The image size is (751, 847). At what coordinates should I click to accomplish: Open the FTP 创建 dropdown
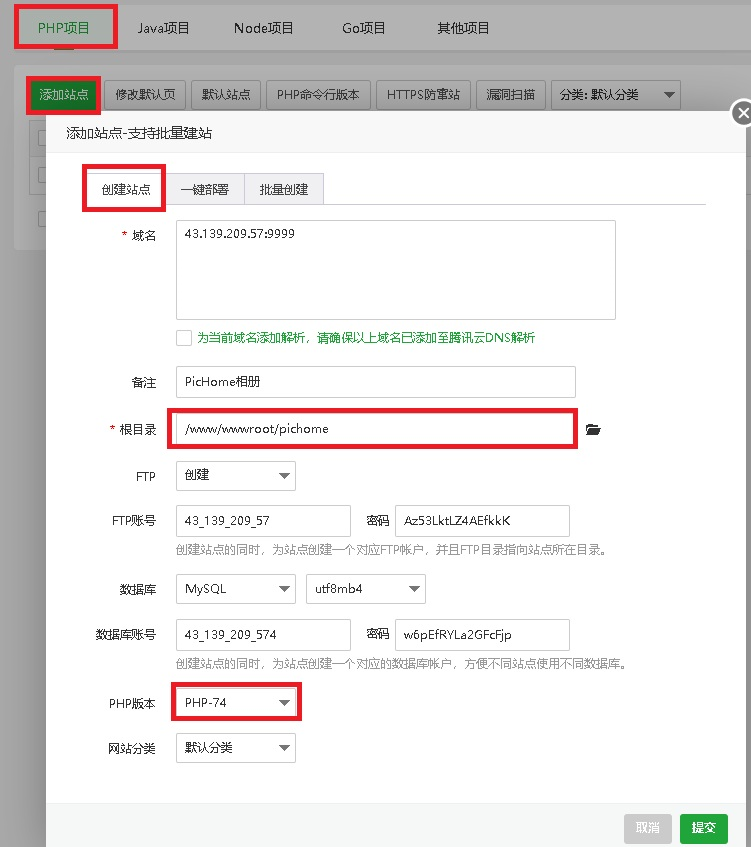pos(236,476)
